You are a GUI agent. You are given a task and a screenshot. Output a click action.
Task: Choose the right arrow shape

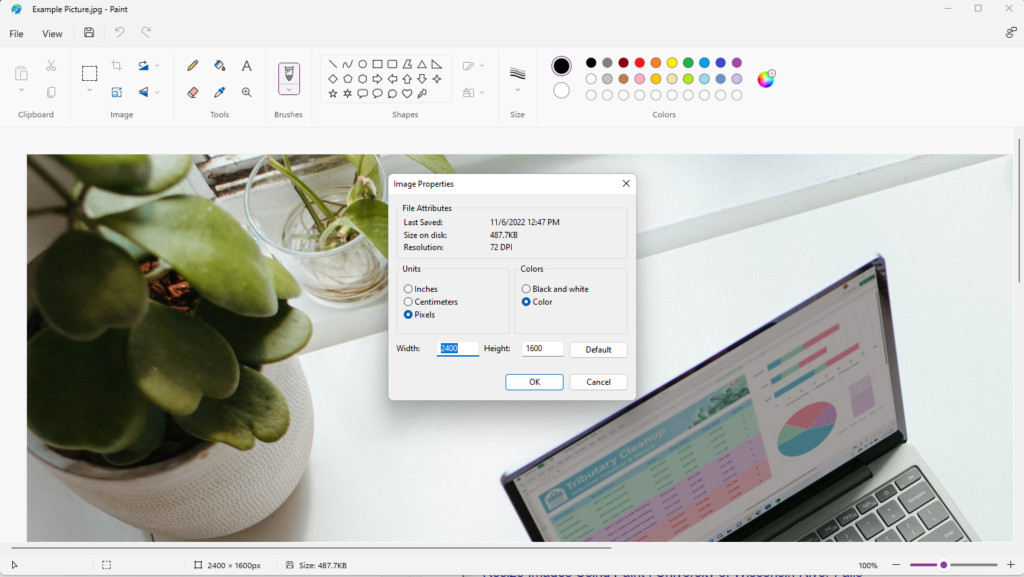pyautogui.click(x=377, y=79)
